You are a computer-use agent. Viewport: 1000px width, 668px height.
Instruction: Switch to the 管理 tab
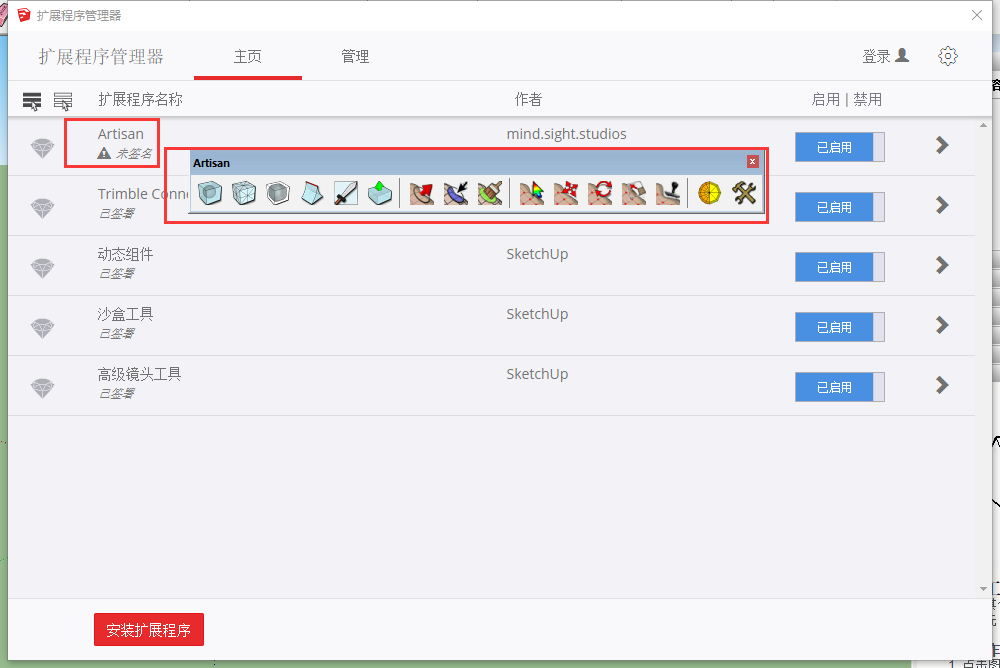pyautogui.click(x=355, y=57)
